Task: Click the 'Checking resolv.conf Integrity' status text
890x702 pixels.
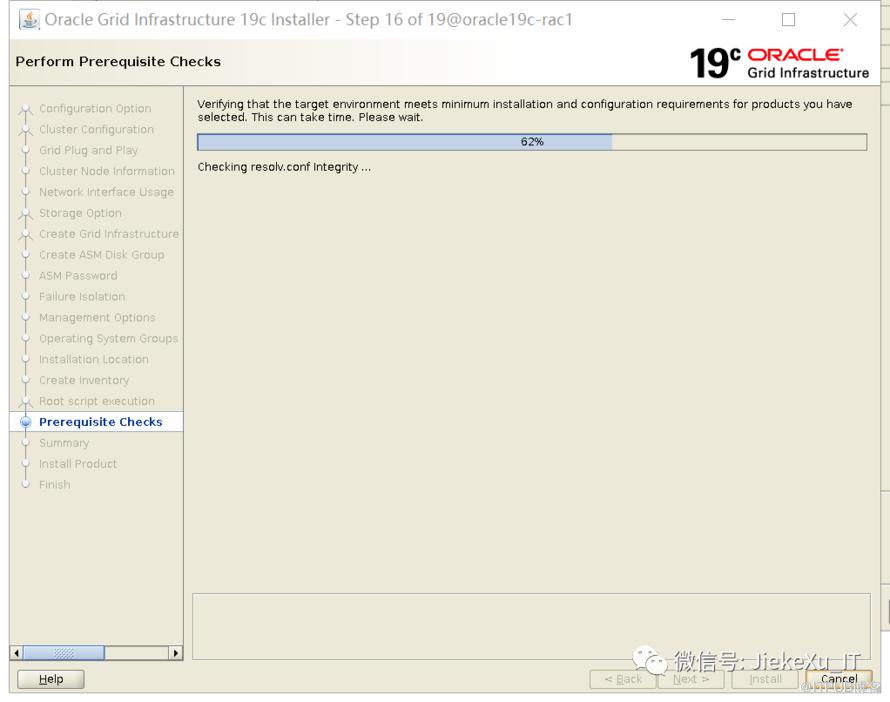Action: [x=284, y=167]
